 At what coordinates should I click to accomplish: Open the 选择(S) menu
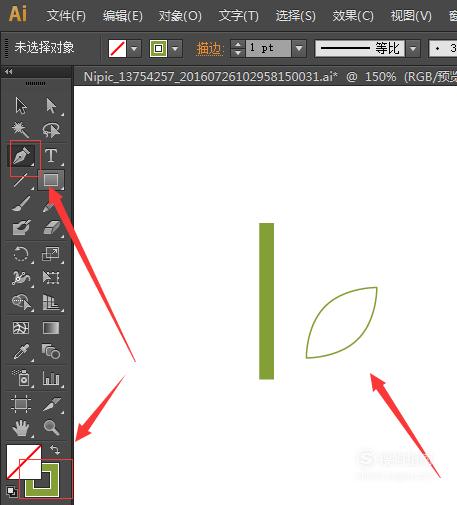[296, 16]
